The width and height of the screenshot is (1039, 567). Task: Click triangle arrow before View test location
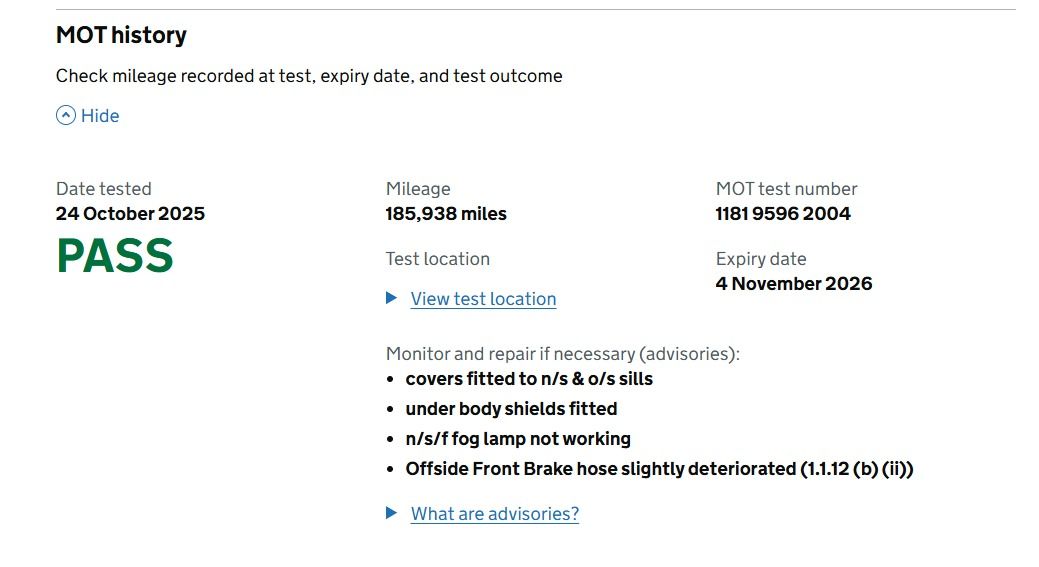392,298
